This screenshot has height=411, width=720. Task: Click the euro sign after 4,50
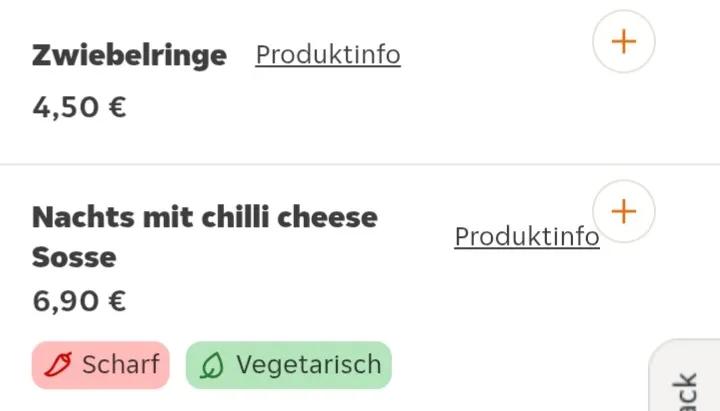(x=117, y=107)
